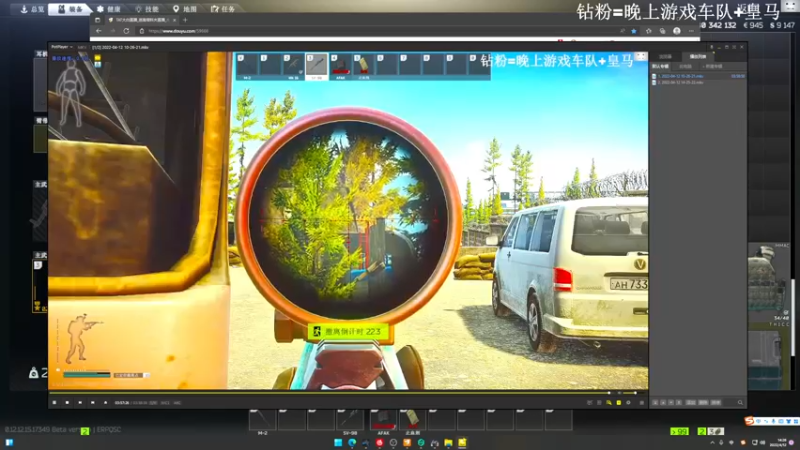Switch to the 健康 health tab
800x450 pixels.
(x=109, y=9)
